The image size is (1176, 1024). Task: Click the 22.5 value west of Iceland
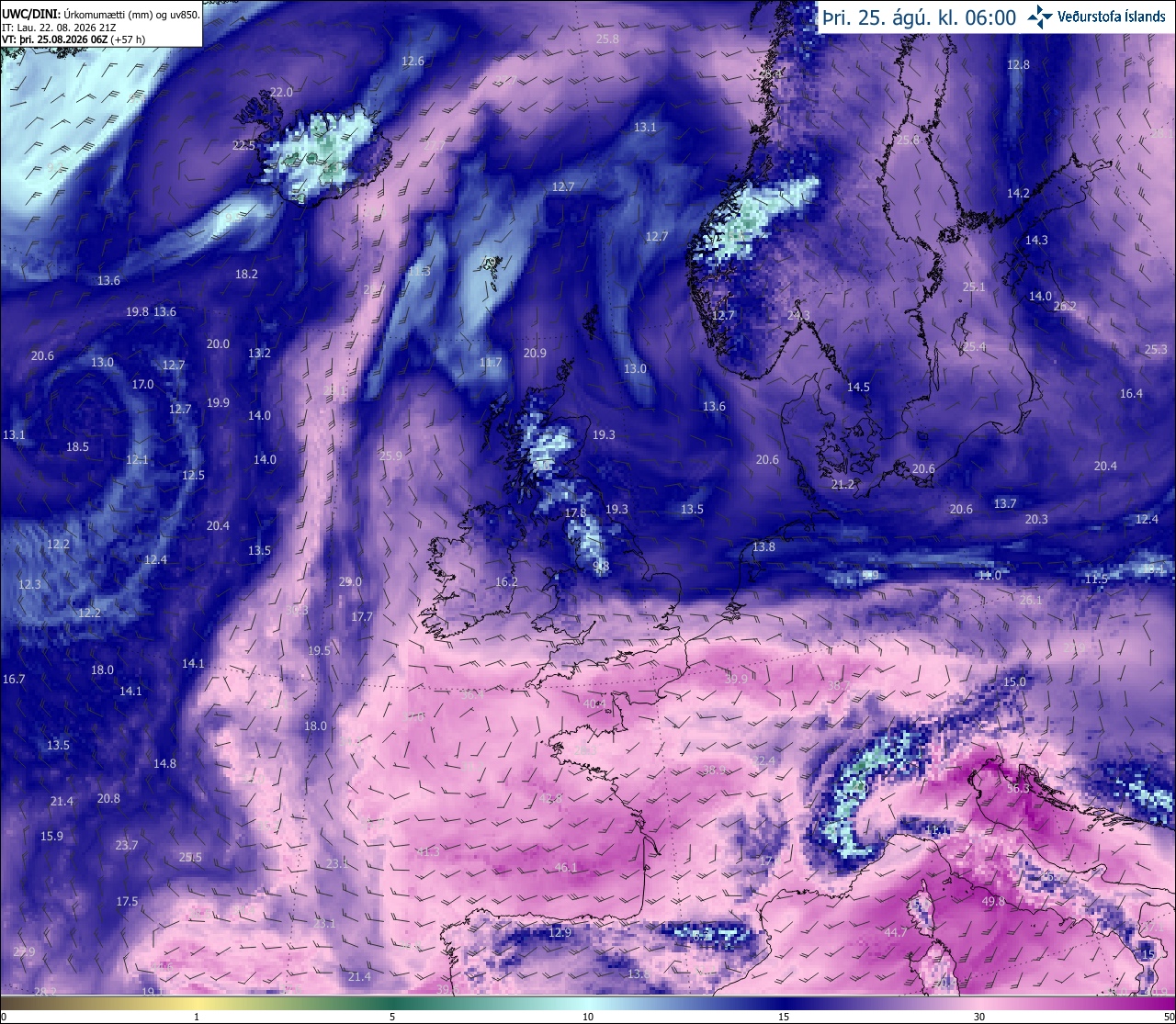243,145
